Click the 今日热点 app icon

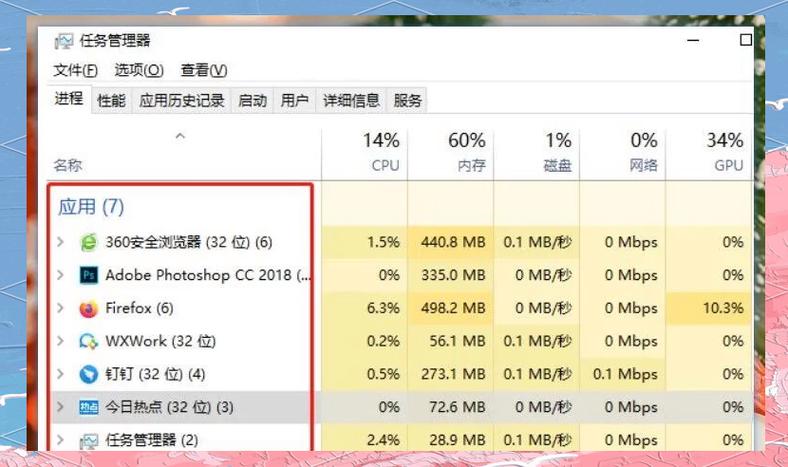click(88, 407)
